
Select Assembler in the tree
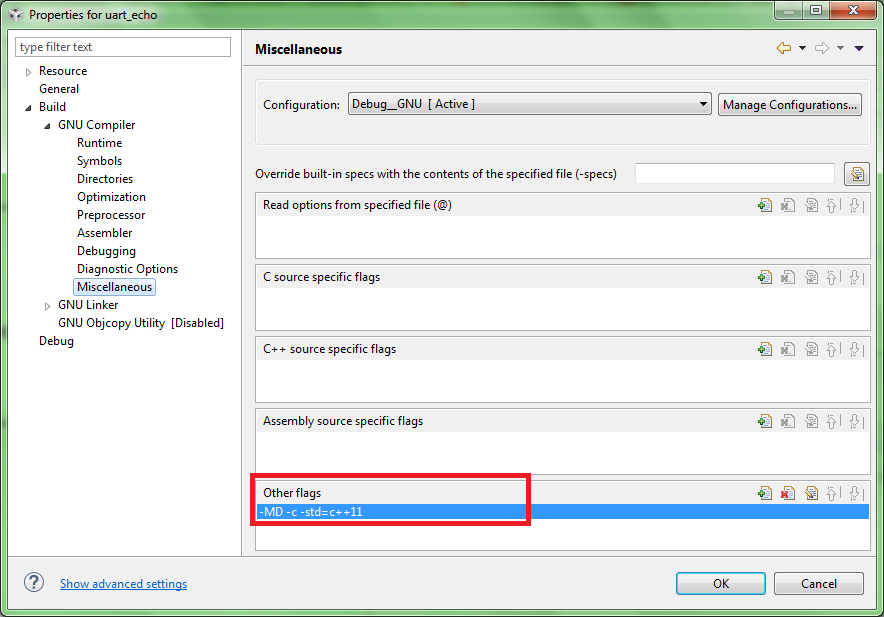[104, 233]
